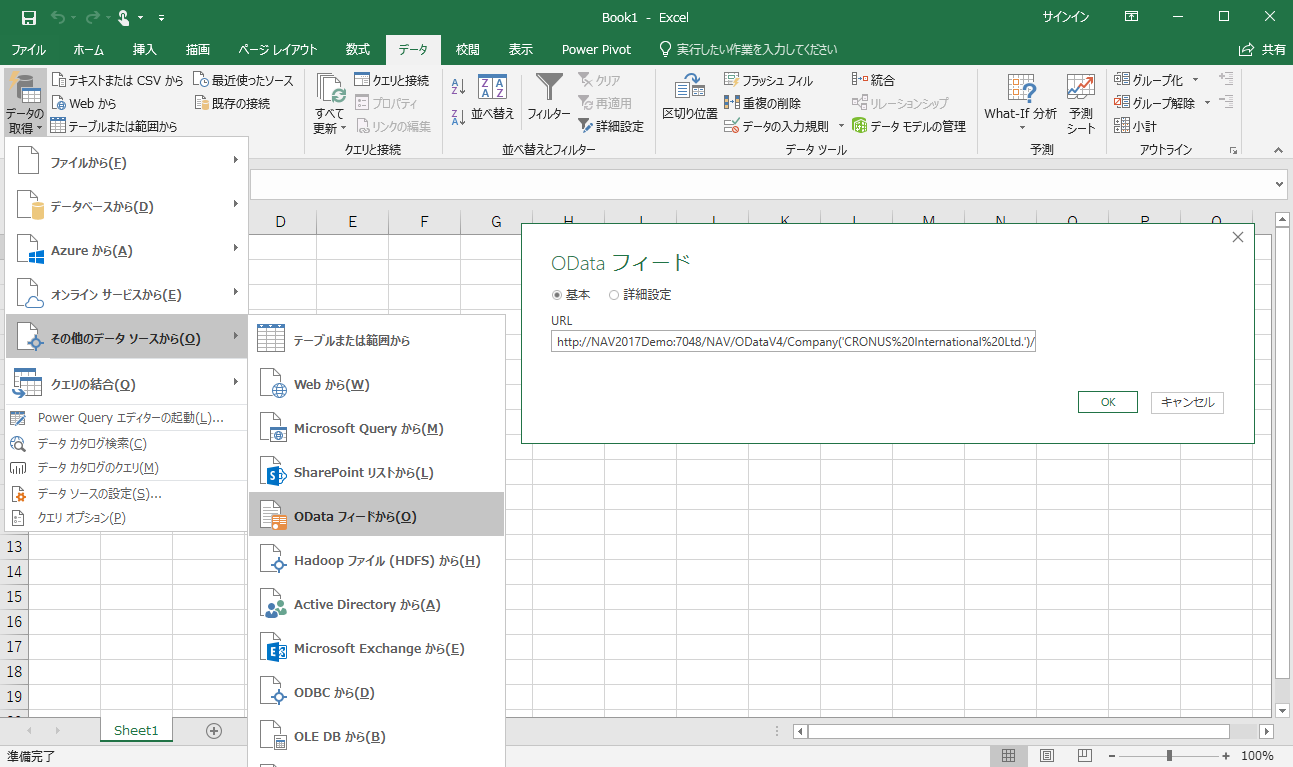Screen dimensions: 1293x767
Task: Click the OData URL input field
Action: pyautogui.click(x=794, y=342)
